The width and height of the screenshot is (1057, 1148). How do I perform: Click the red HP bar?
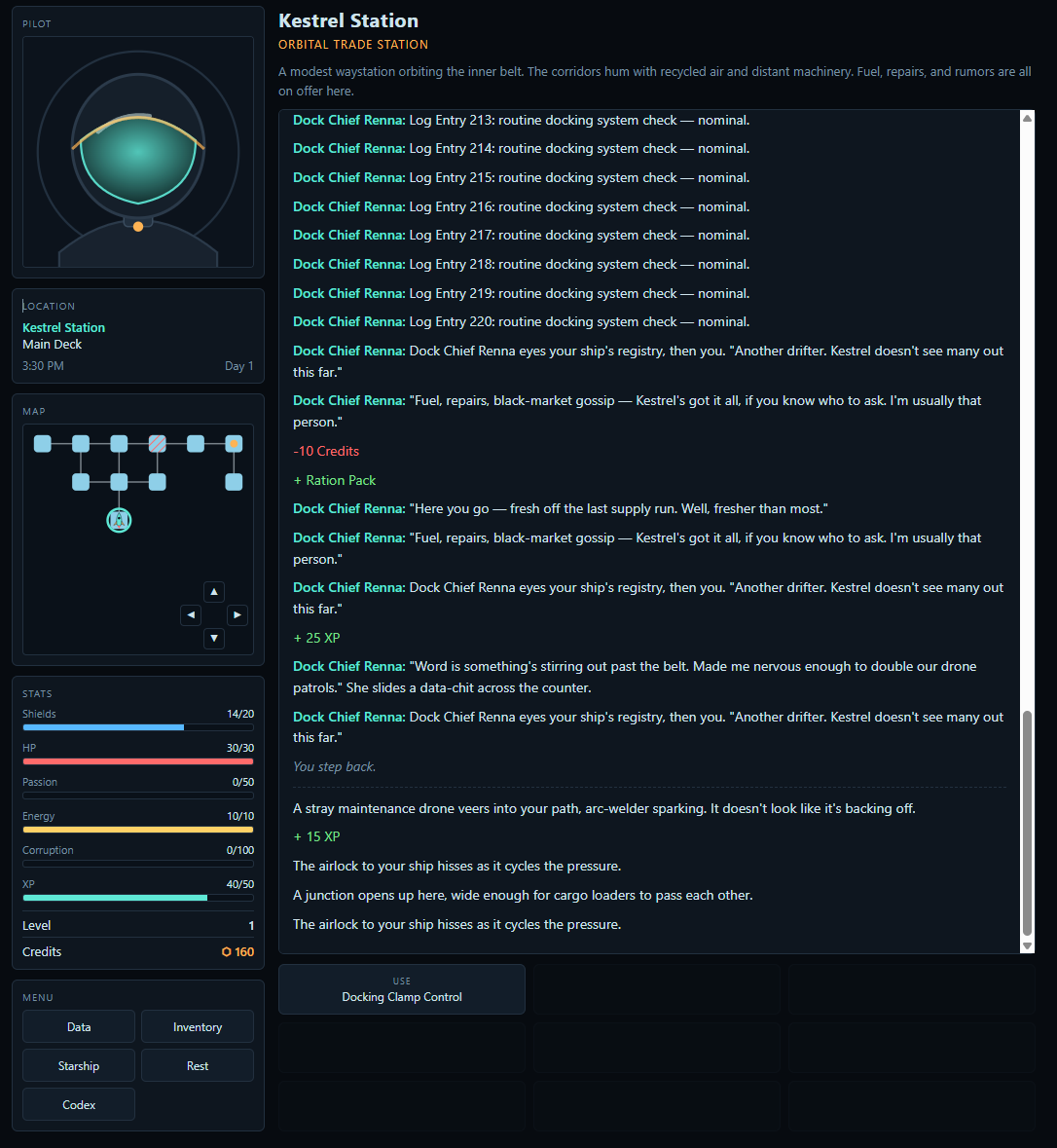[138, 761]
